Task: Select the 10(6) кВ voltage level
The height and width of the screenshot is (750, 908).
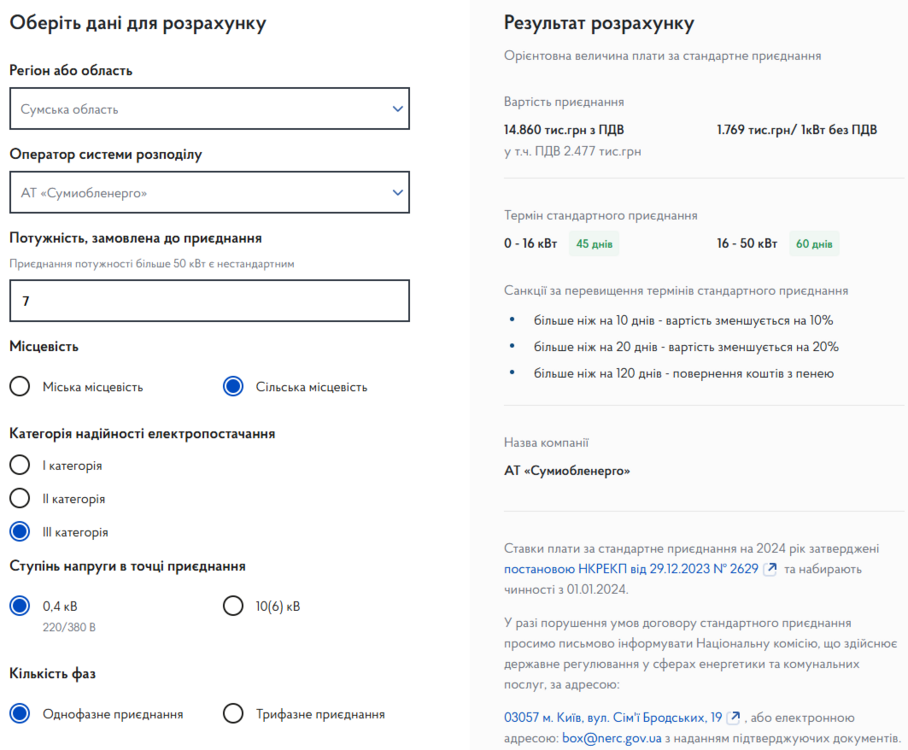Action: point(234,606)
